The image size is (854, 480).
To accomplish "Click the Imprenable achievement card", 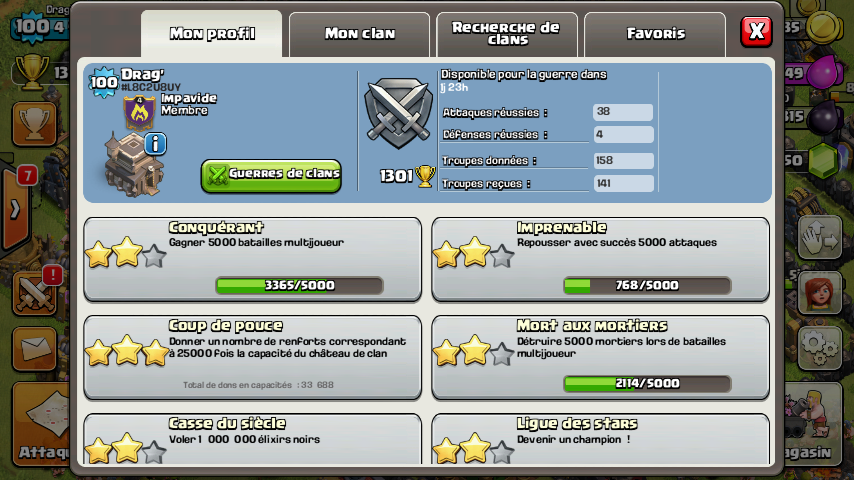I will 600,259.
